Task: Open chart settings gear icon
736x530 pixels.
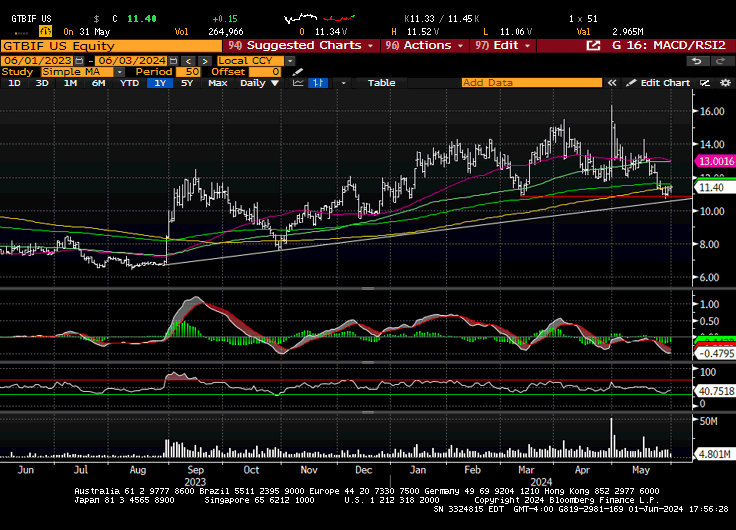Action: pyautogui.click(x=725, y=83)
